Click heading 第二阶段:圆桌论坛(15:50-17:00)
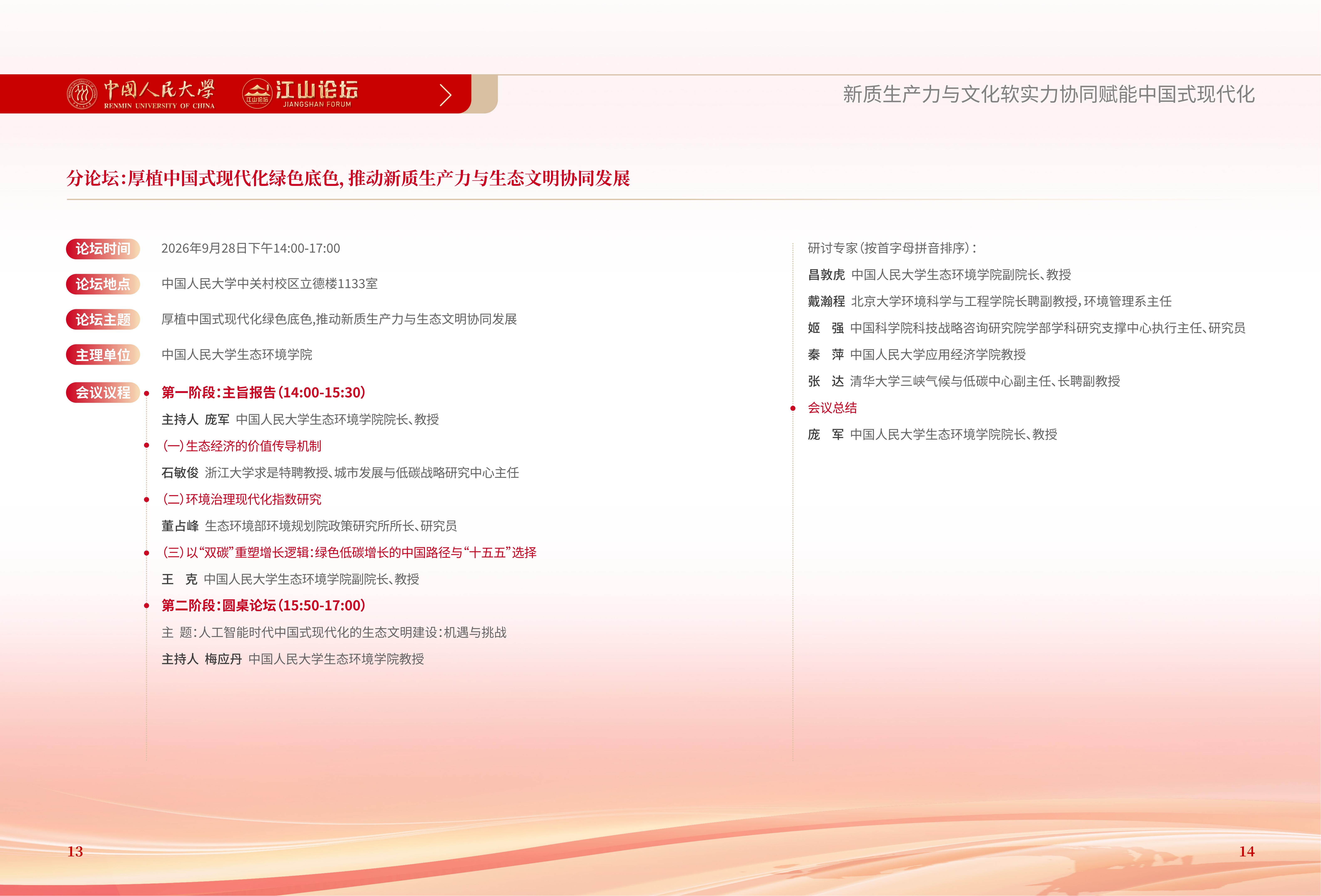The image size is (1321, 896). coord(264,606)
